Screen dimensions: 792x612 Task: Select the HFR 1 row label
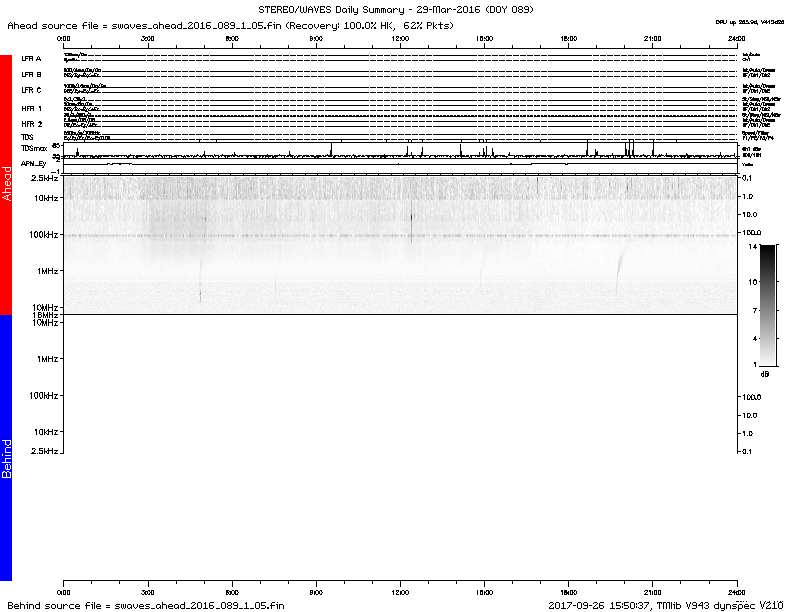click(x=31, y=107)
